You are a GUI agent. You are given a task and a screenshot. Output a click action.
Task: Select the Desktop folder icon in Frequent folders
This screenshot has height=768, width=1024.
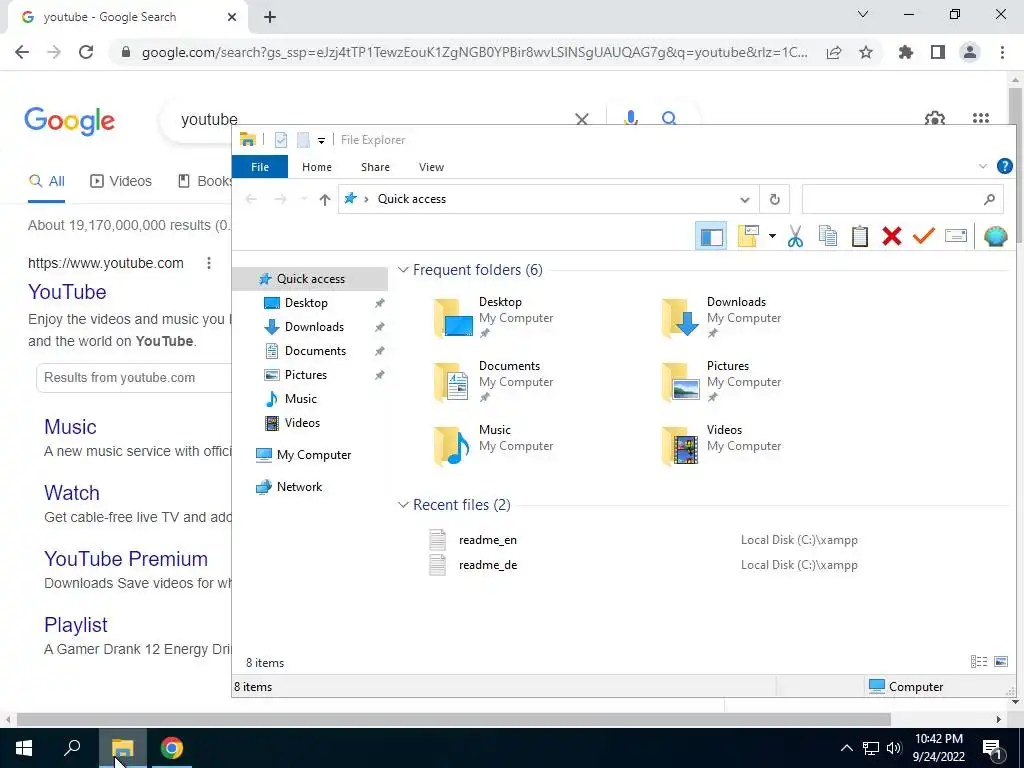453,317
